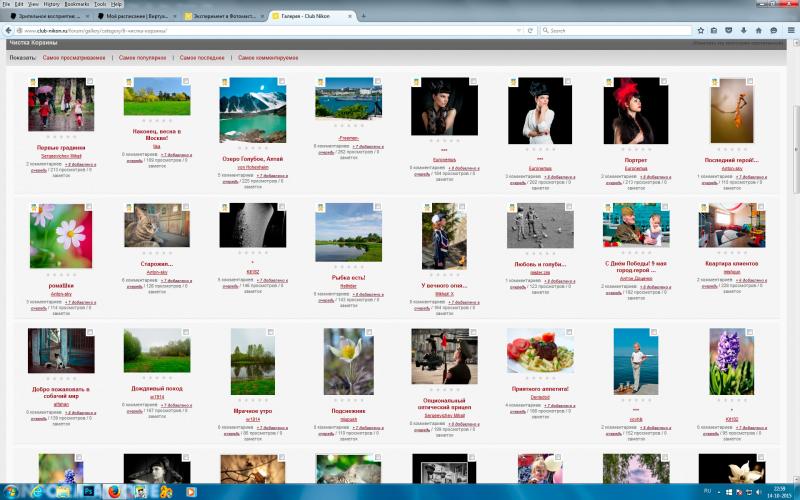The image size is (800, 500).
Task: Sort by Самое последнее link
Action: pyautogui.click(x=202, y=58)
